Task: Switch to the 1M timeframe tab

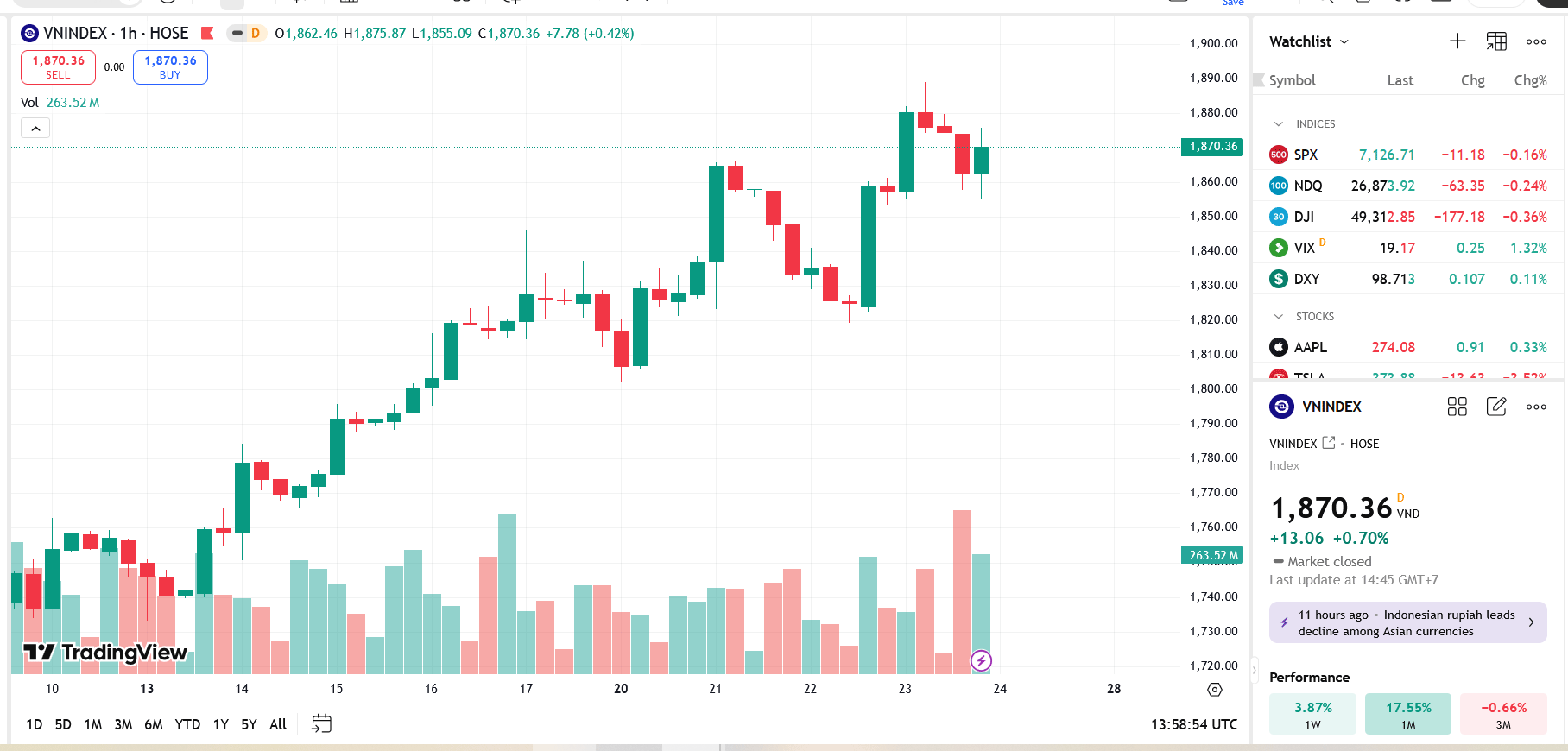Action: click(x=93, y=724)
